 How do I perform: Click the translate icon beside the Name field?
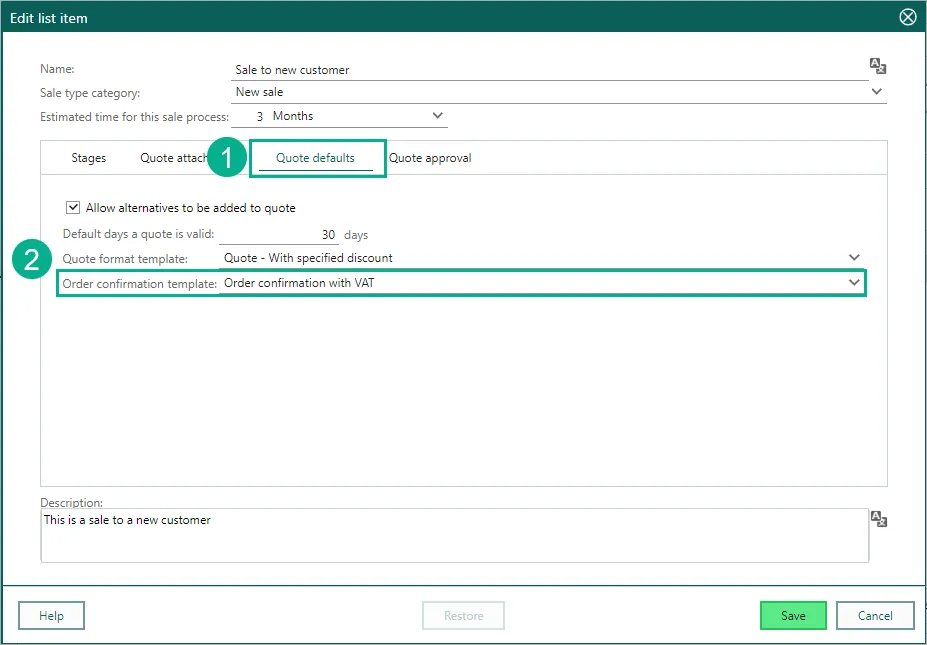click(x=877, y=67)
